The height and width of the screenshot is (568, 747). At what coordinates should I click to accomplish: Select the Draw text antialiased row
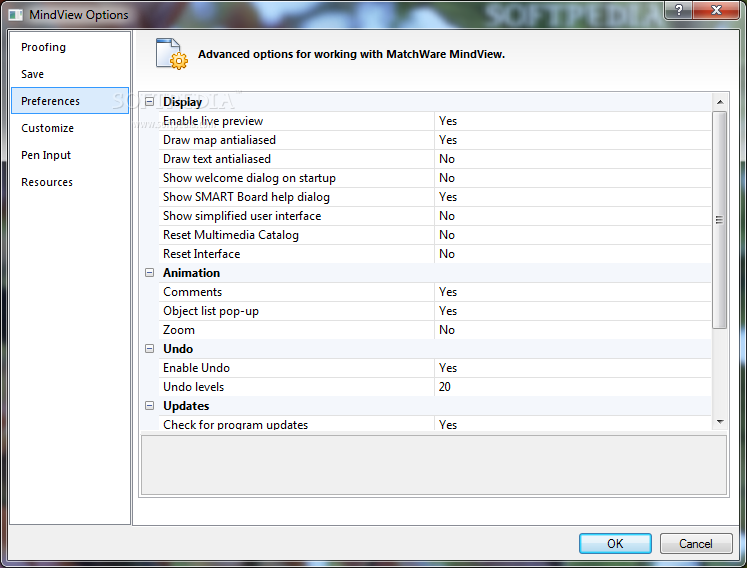(434, 159)
